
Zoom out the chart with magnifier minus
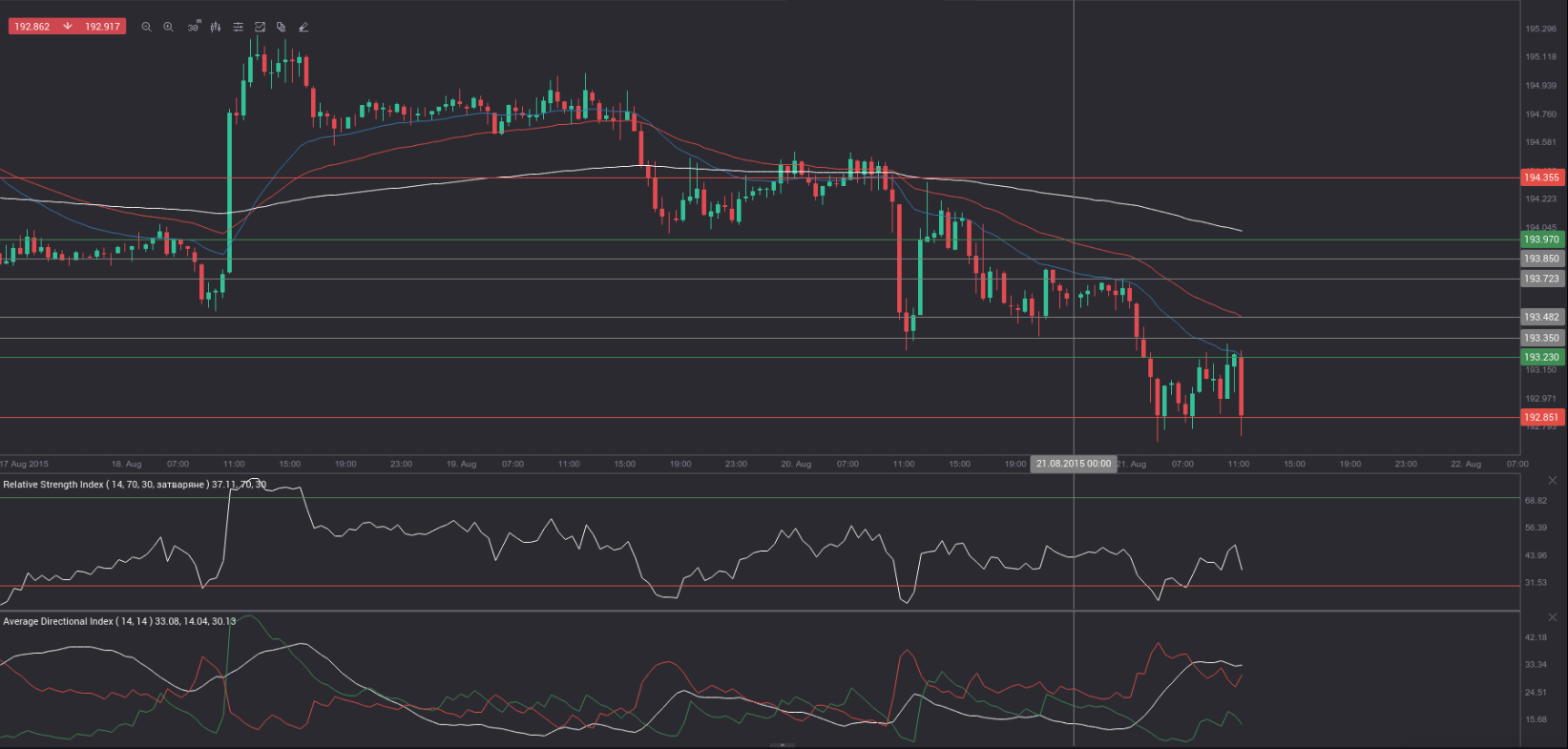click(146, 27)
